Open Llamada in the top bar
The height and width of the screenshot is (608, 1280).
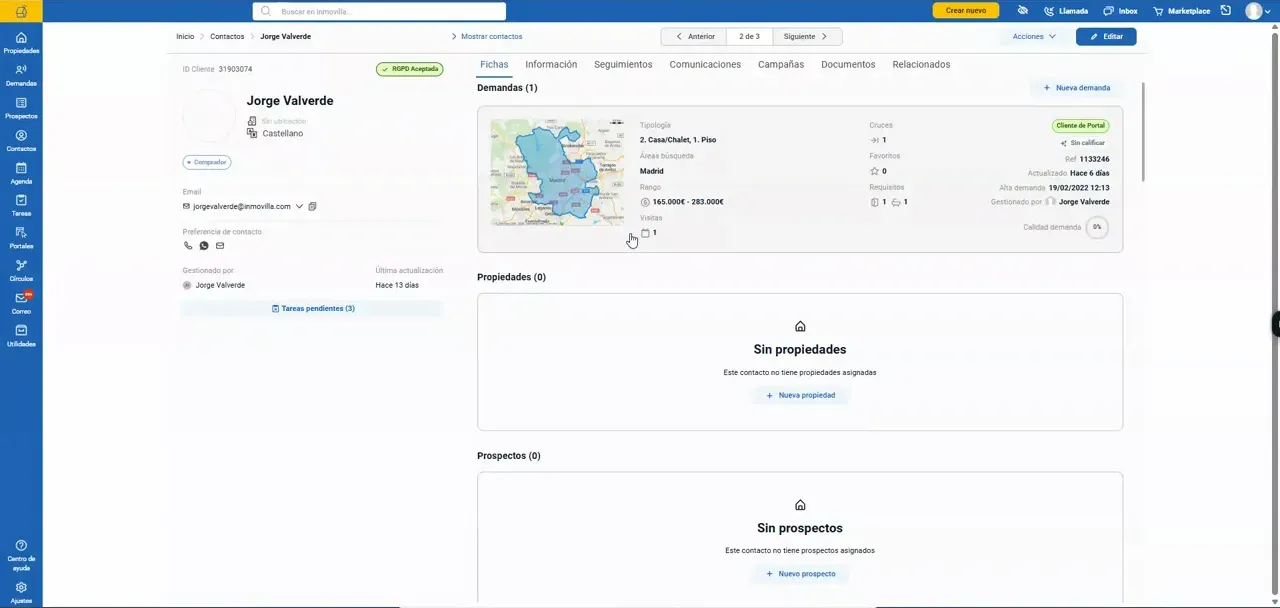[x=1066, y=11]
